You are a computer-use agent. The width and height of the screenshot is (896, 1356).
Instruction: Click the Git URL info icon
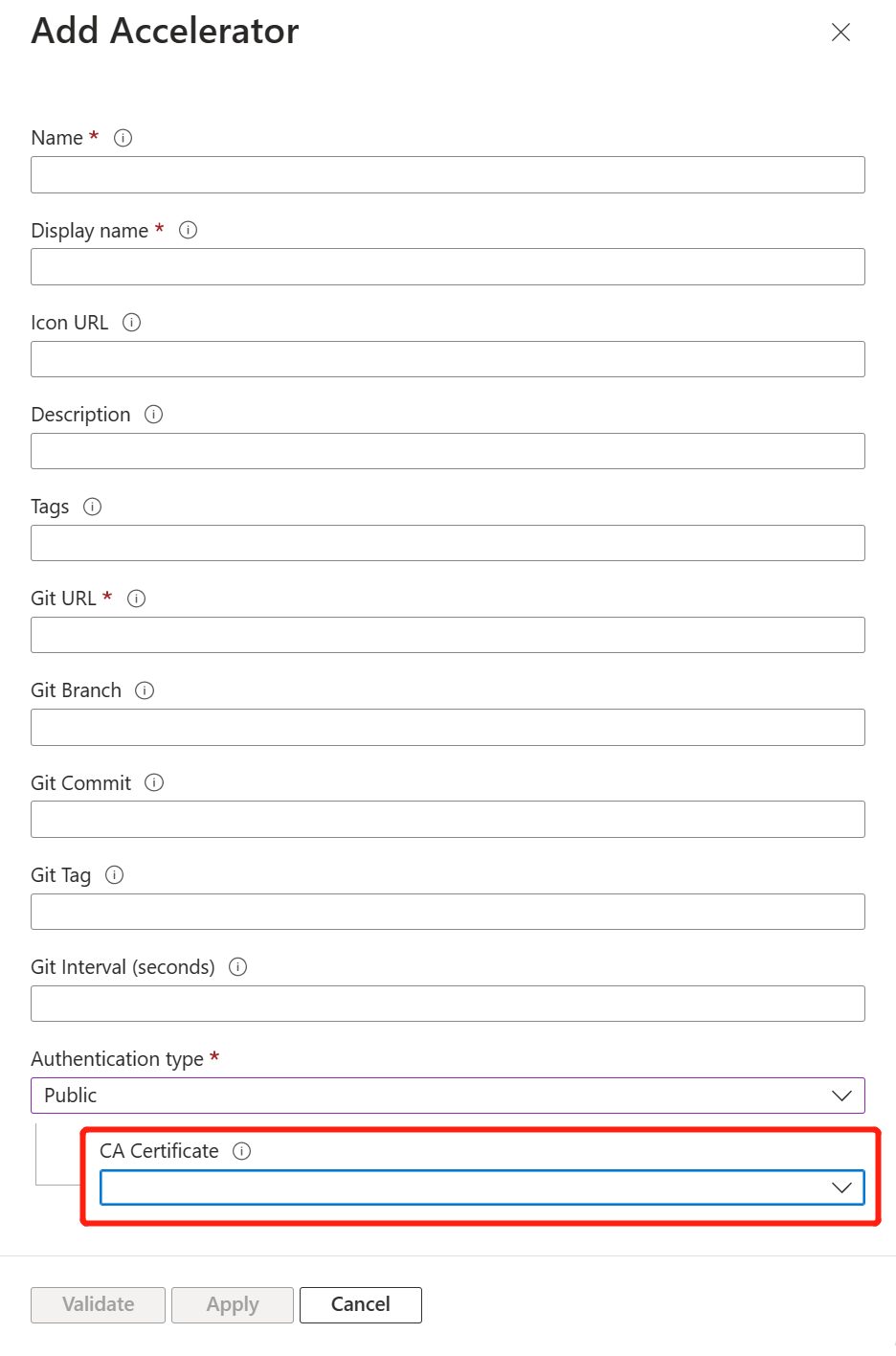coord(137,599)
